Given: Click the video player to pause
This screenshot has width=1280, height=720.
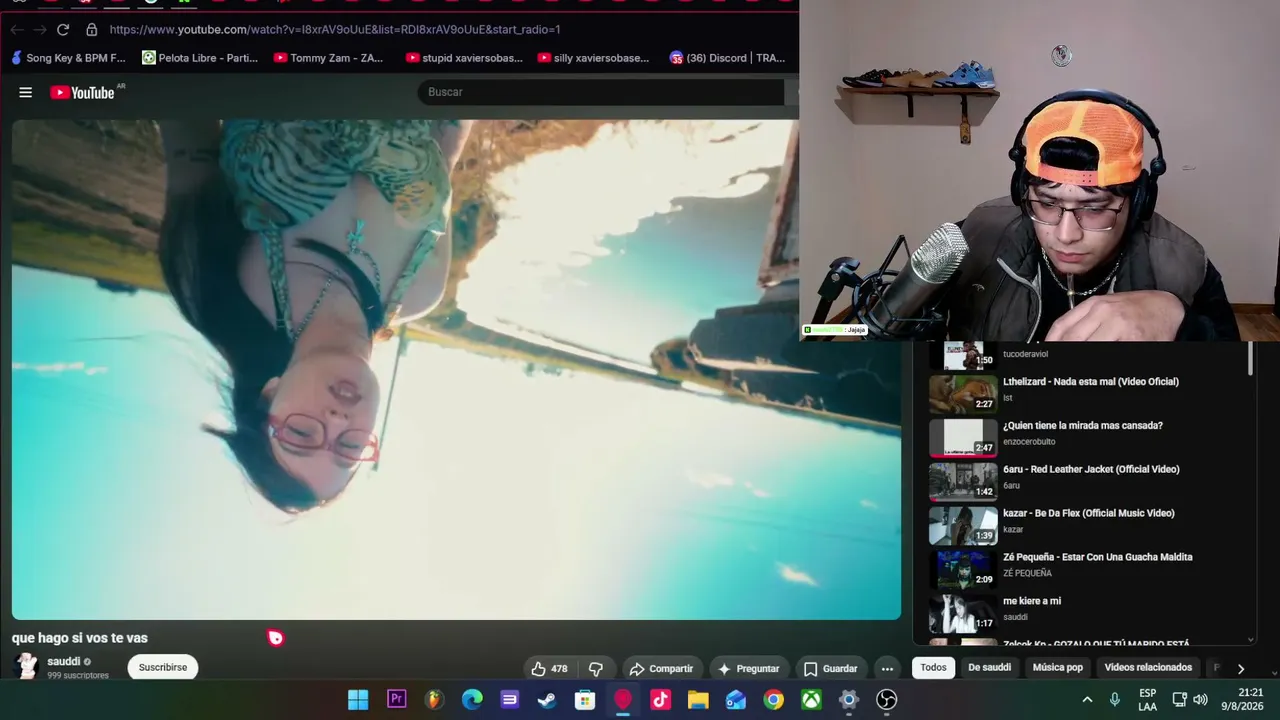Looking at the screenshot, I should tap(456, 370).
